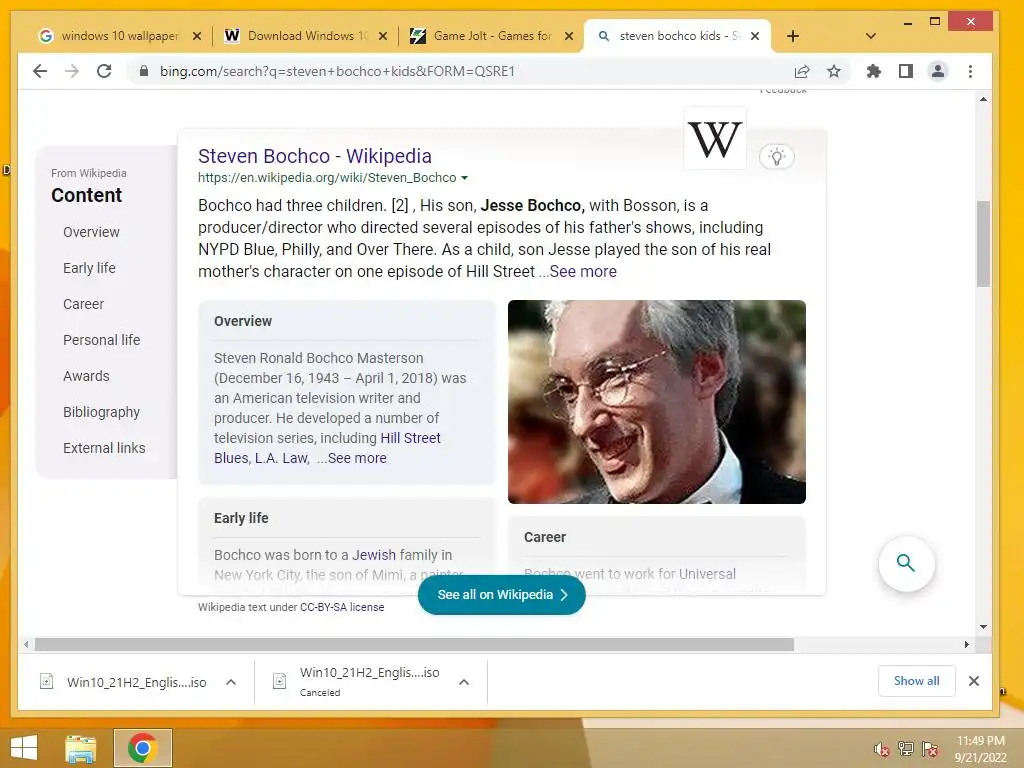Go to Bibliography in Content sidebar
The width and height of the screenshot is (1024, 768).
tap(101, 412)
